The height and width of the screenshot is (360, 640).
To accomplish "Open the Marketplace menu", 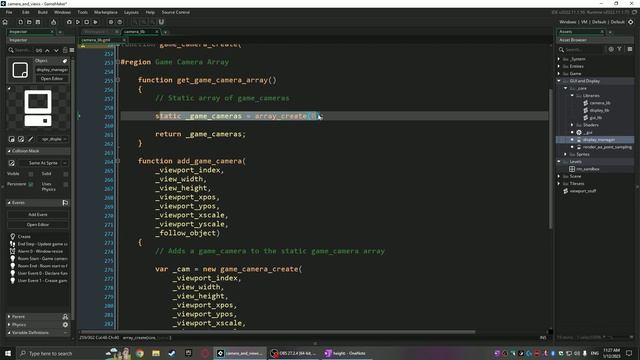I will (106, 12).
